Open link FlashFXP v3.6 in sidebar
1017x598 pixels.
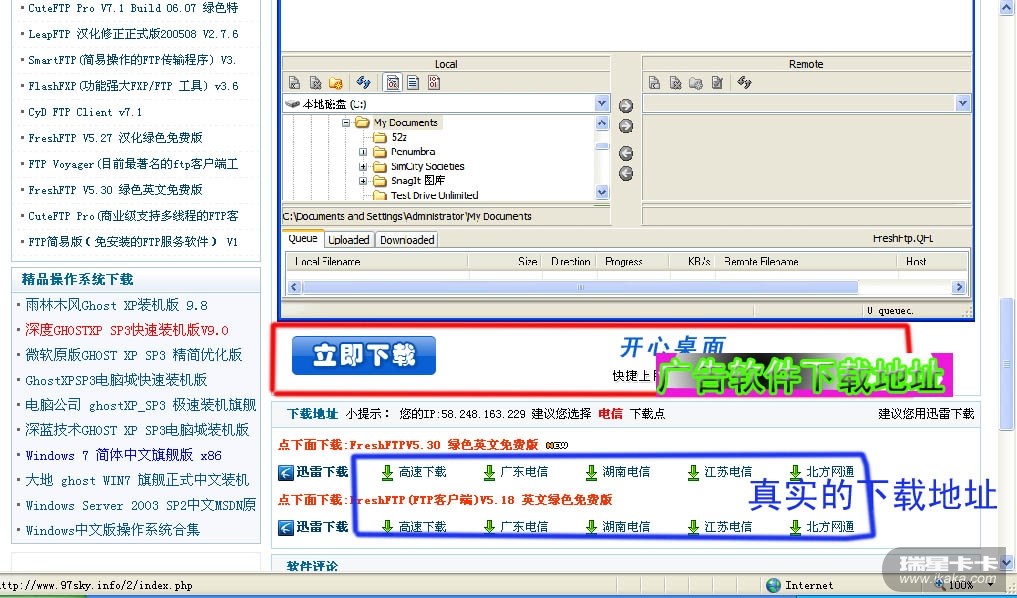point(133,86)
